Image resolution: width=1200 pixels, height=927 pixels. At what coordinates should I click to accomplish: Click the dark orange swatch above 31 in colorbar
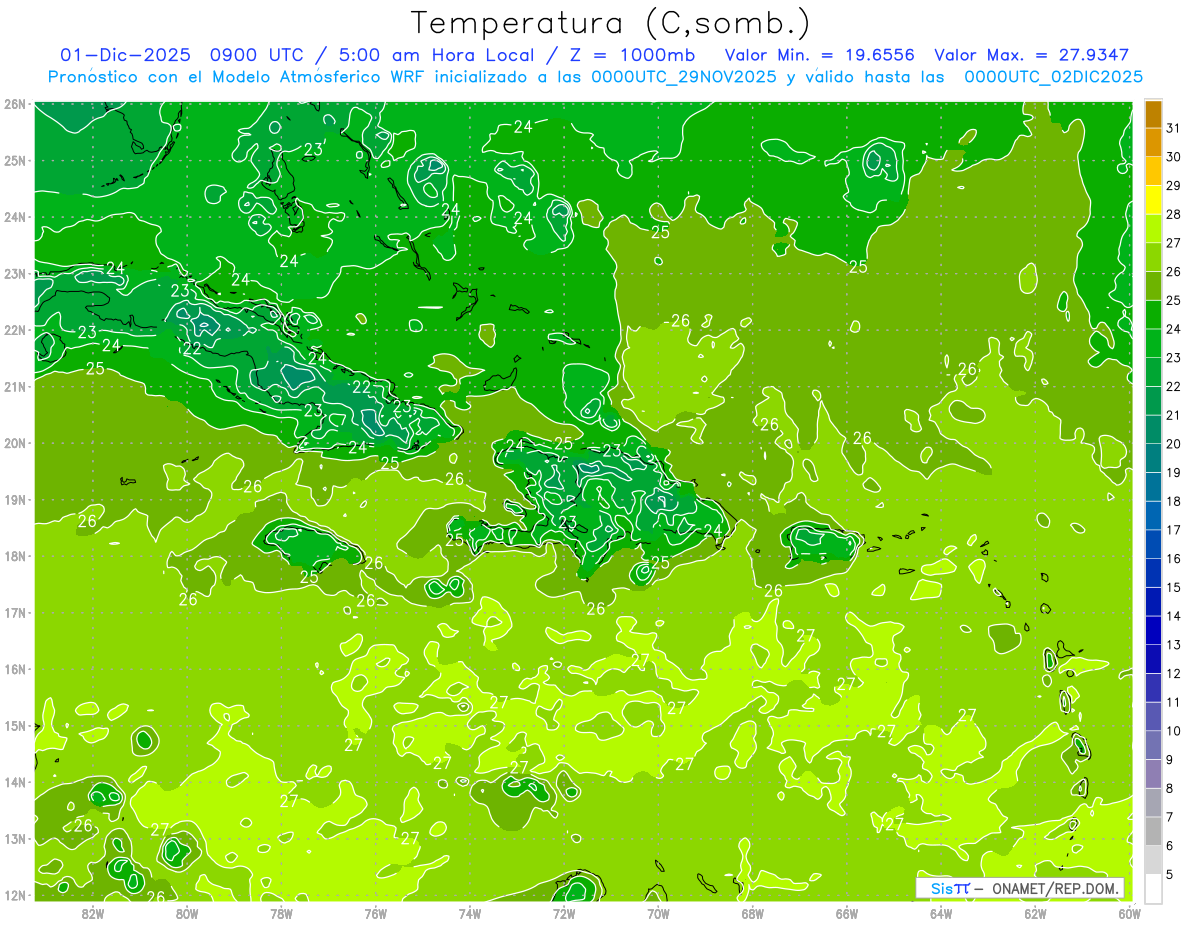tap(1153, 114)
